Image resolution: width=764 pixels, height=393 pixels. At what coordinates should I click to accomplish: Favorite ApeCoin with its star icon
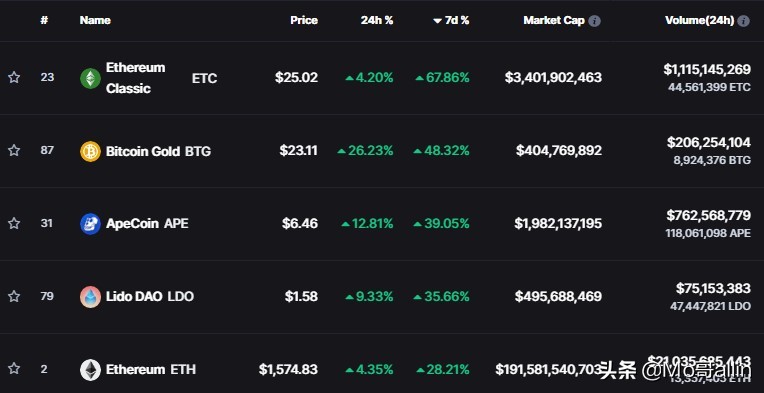pyautogui.click(x=14, y=224)
